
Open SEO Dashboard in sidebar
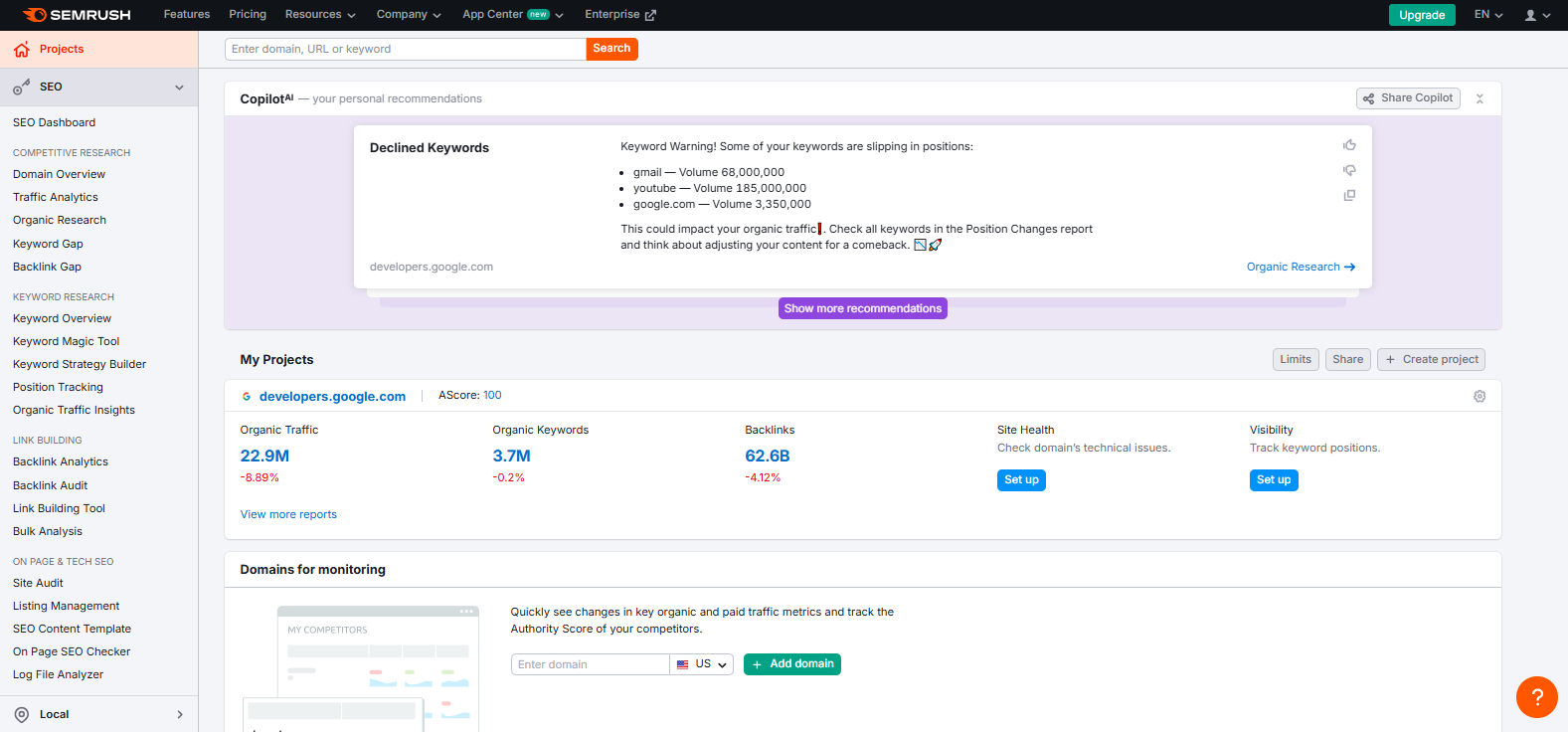55,122
